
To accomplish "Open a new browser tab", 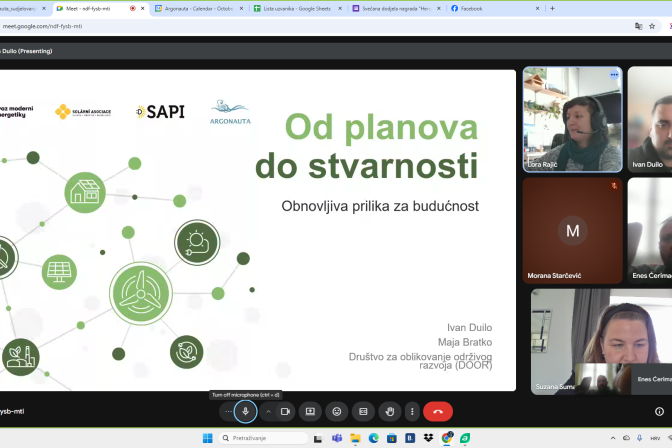I will (x=552, y=9).
